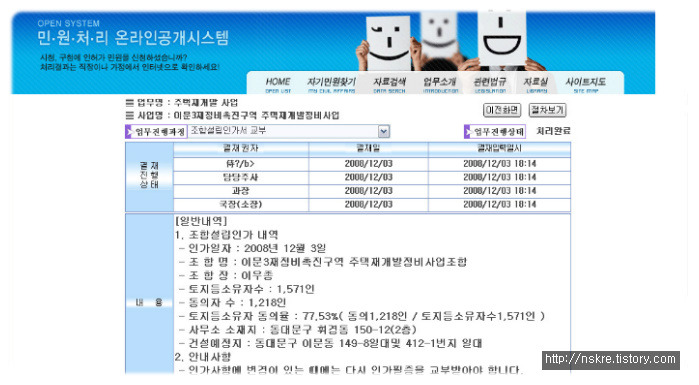
Task: Click the big open-mouth smiley banner image
Action: coord(502,38)
